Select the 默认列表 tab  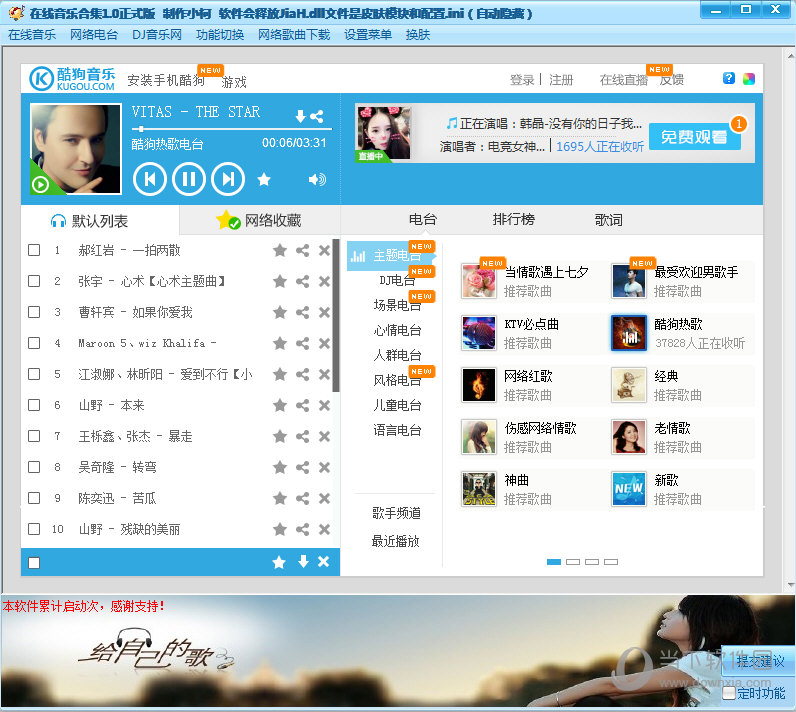[x=100, y=220]
